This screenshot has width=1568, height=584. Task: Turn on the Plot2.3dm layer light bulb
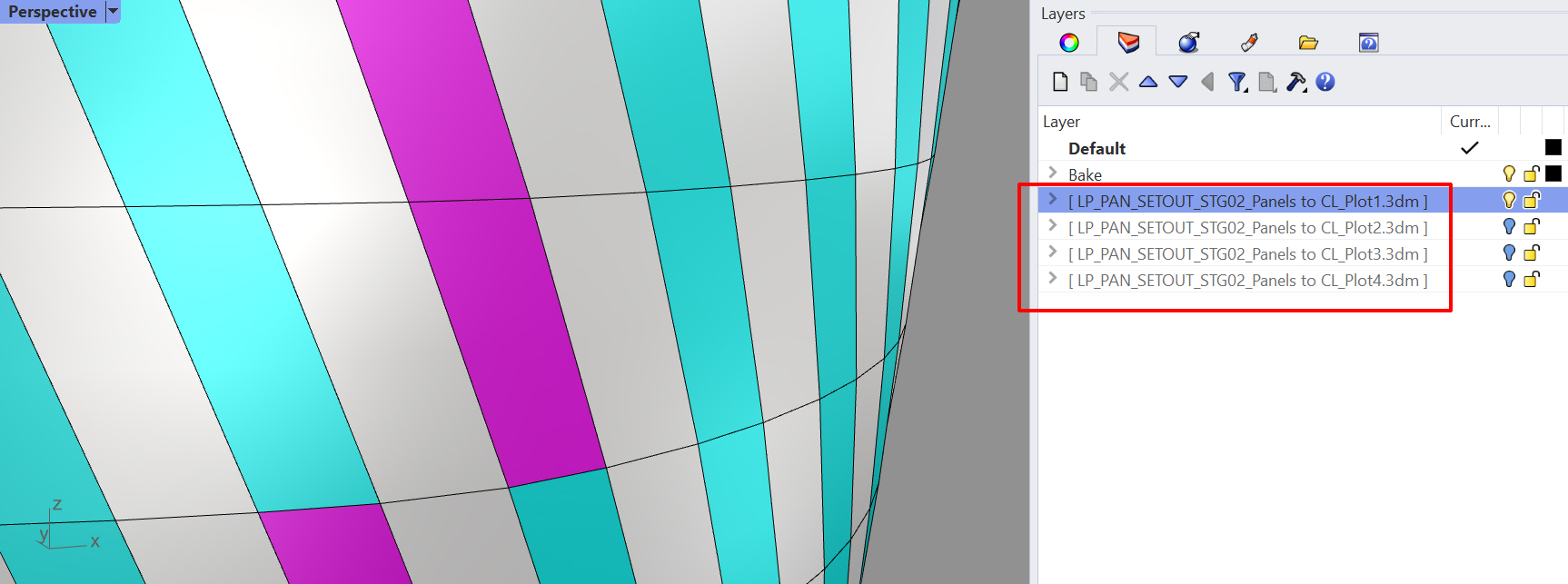pos(1509,227)
